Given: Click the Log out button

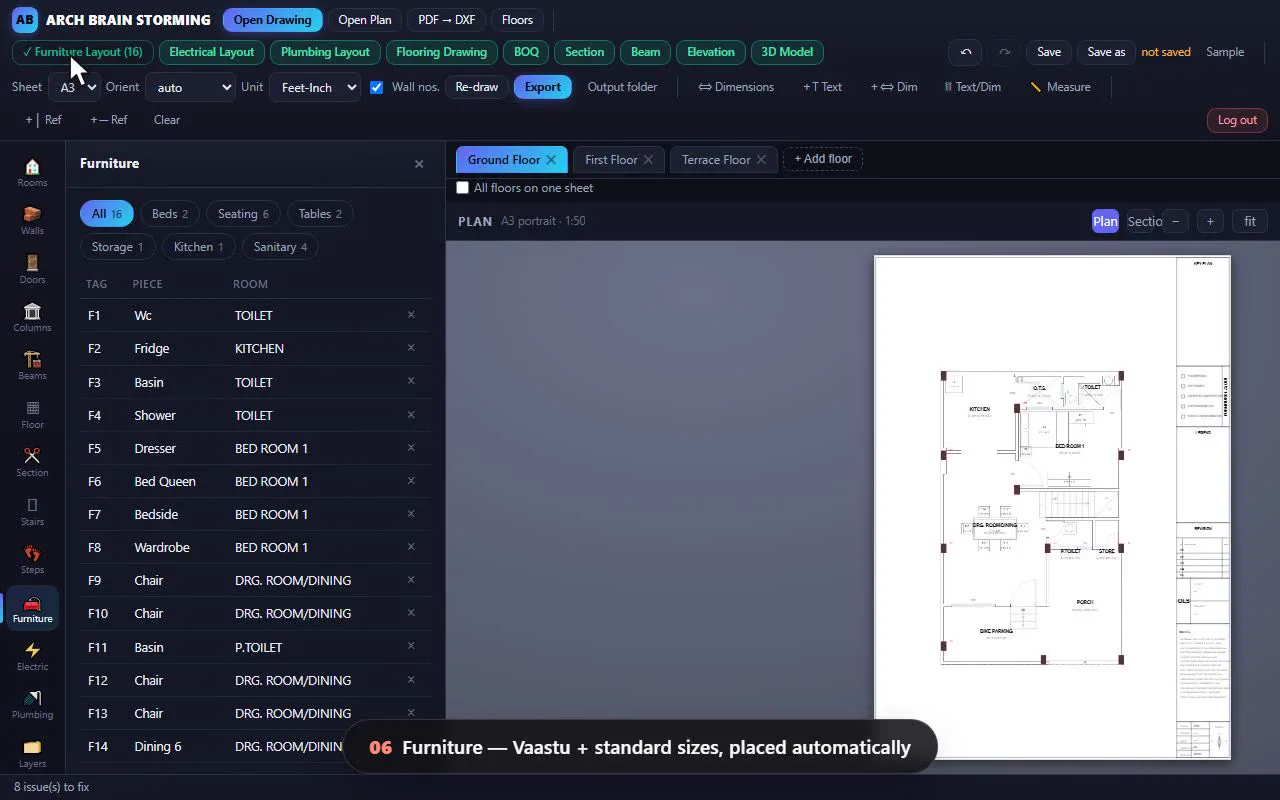Looking at the screenshot, I should 1237,120.
